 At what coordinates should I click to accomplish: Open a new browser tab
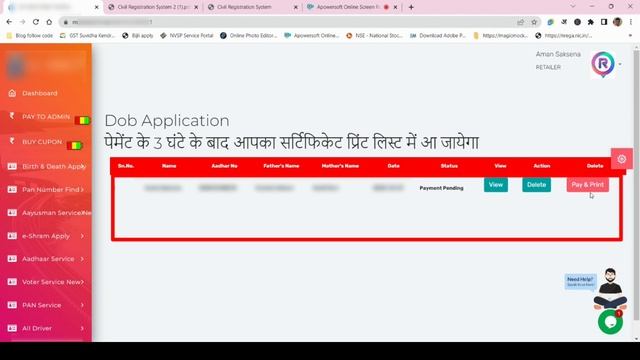411,7
